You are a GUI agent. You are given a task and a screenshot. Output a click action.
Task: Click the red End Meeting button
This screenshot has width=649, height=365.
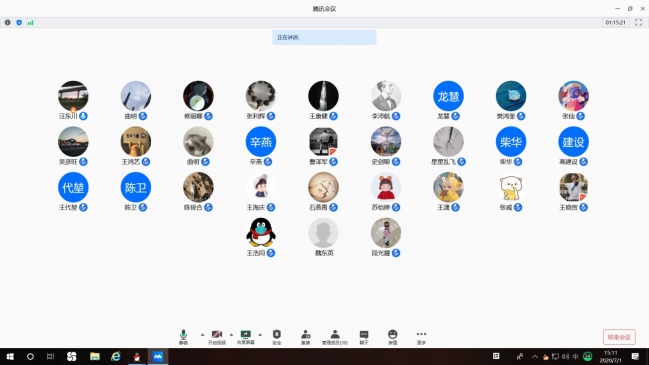click(x=619, y=337)
